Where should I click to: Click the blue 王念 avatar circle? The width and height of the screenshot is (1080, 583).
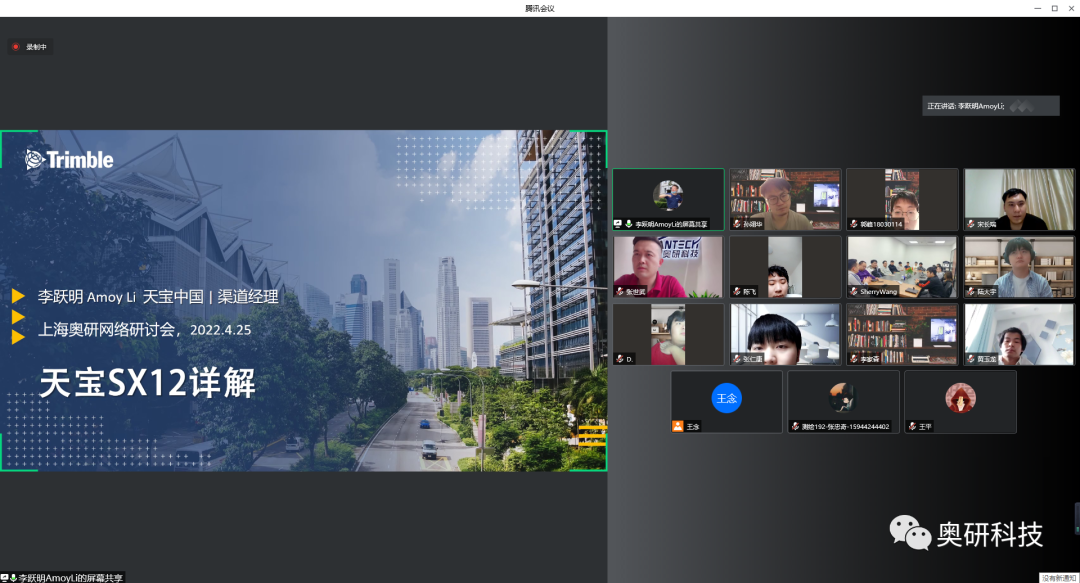coord(727,398)
